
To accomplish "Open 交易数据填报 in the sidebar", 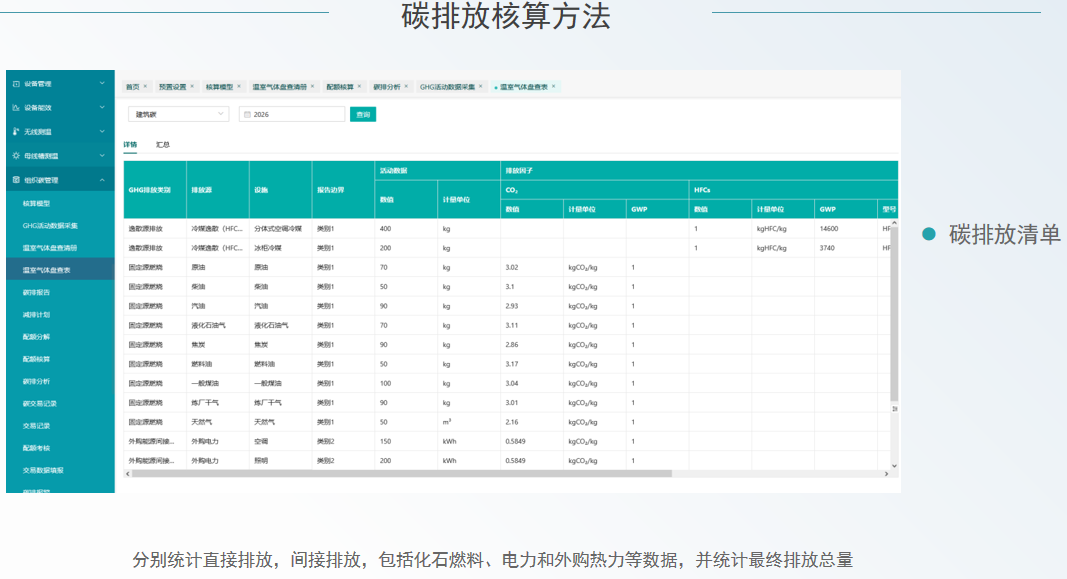I will tap(60, 470).
